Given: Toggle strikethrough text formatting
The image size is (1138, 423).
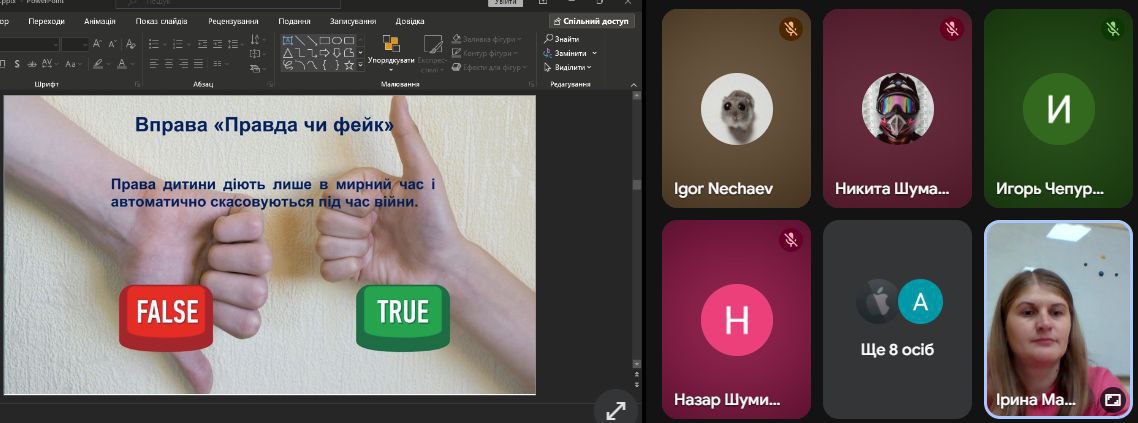Looking at the screenshot, I should pos(32,64).
